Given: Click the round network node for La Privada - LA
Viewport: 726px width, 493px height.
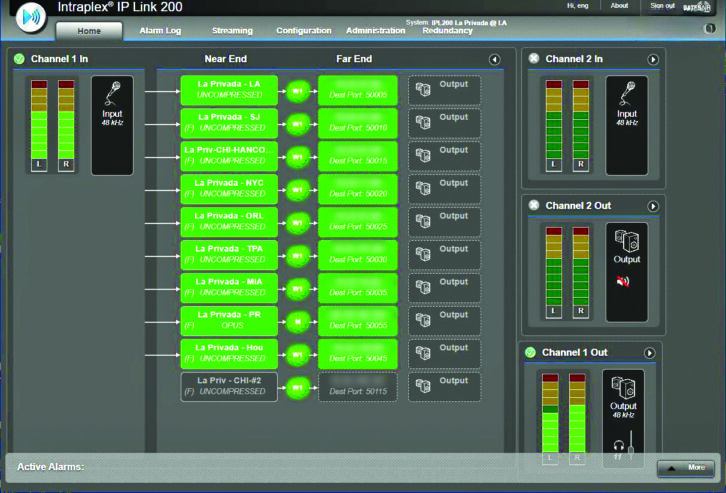Looking at the screenshot, I should (x=297, y=91).
